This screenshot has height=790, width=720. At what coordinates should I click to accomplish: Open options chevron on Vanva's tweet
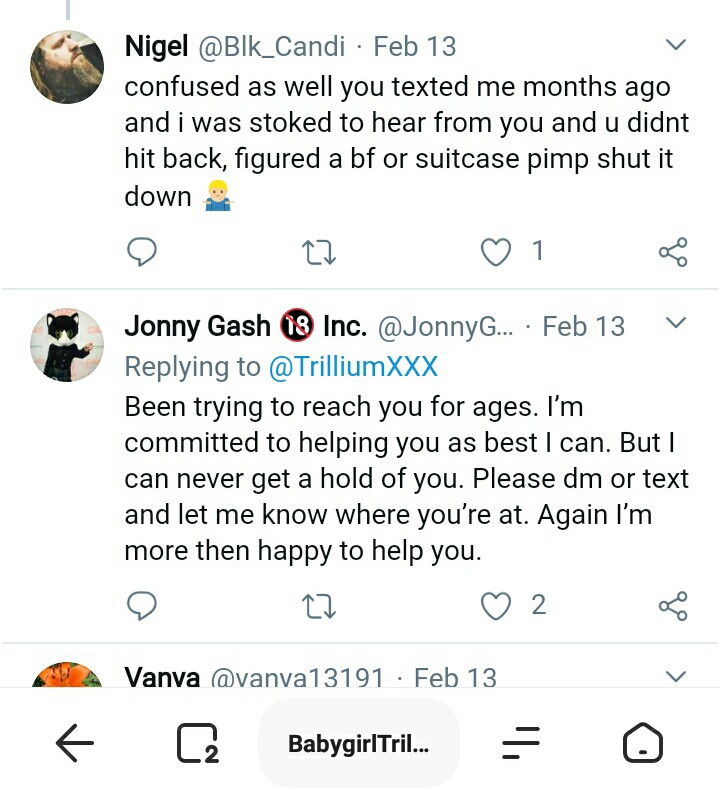676,676
